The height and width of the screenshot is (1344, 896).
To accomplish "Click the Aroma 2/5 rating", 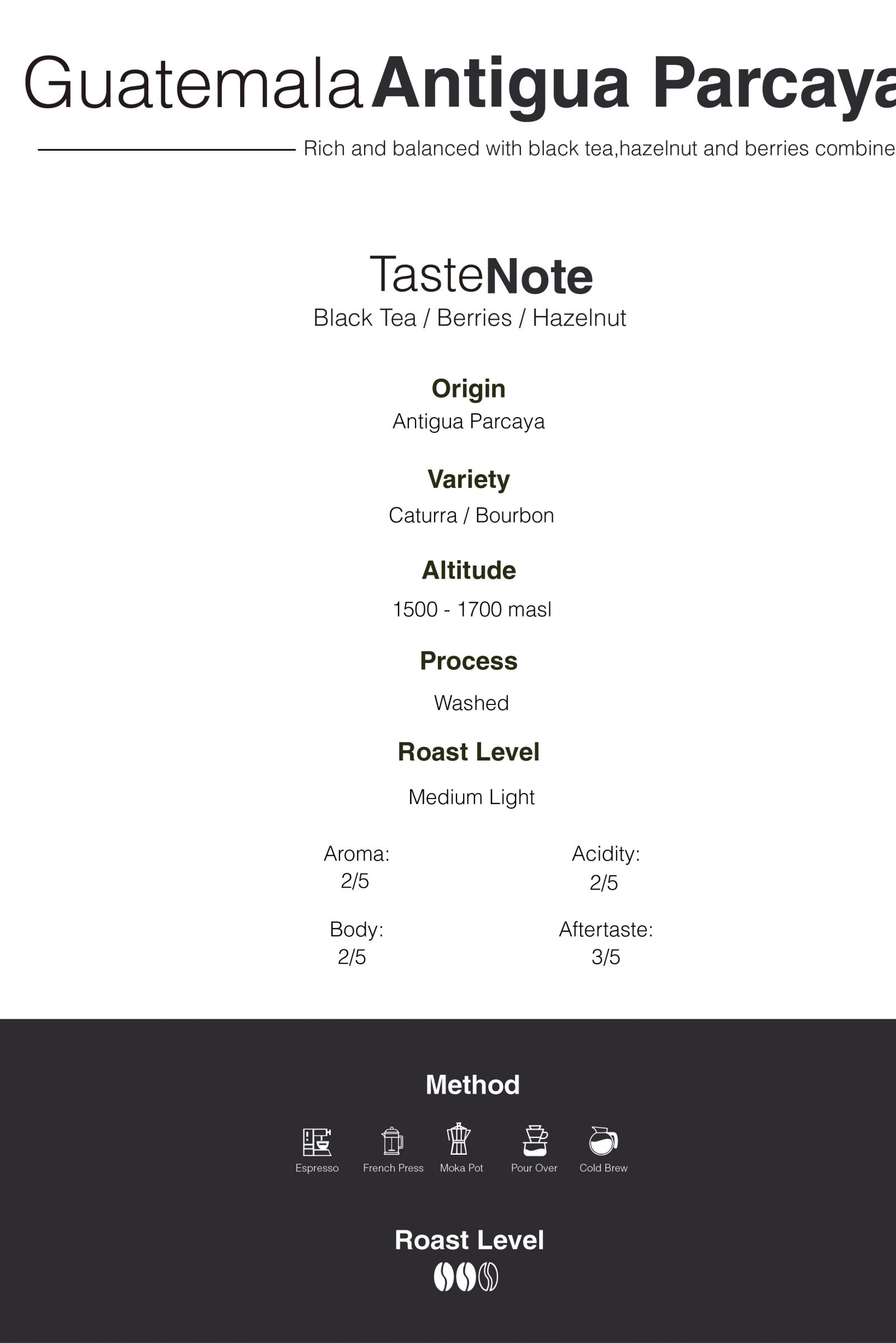I will click(x=355, y=881).
